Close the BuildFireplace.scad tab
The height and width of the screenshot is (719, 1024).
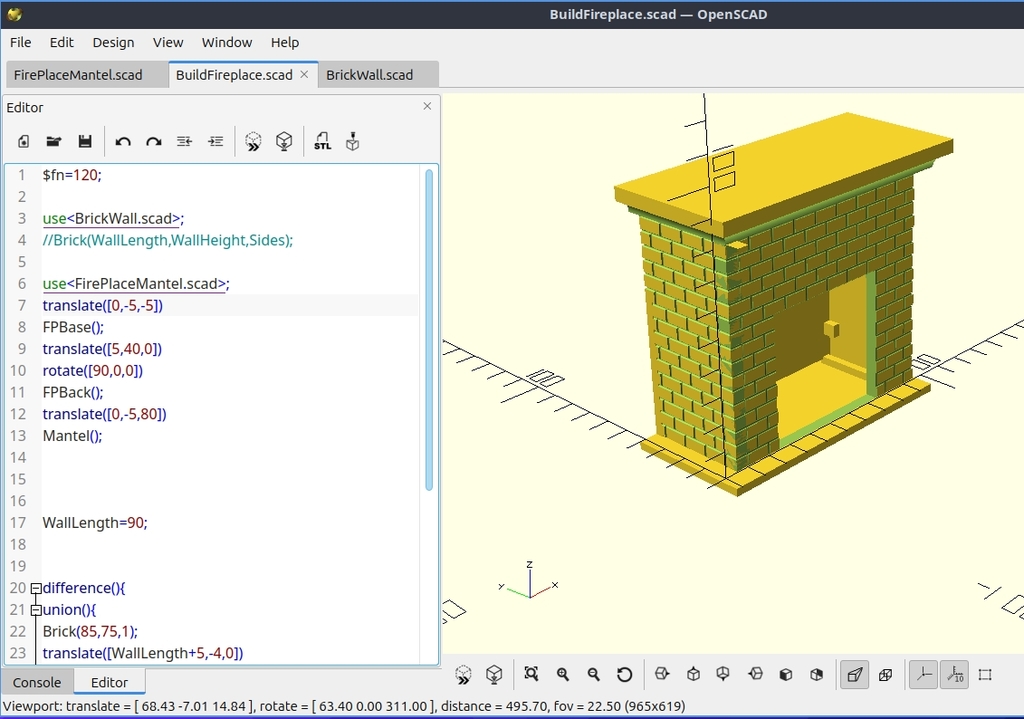pyautogui.click(x=304, y=74)
